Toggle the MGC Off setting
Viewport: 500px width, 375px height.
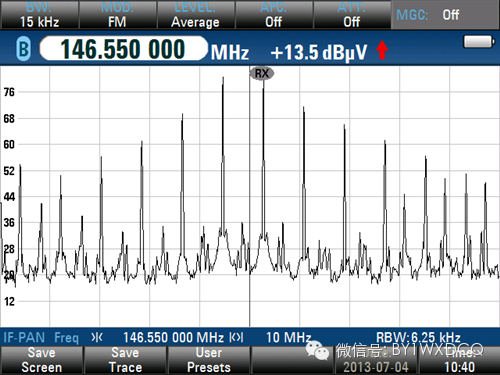point(445,15)
